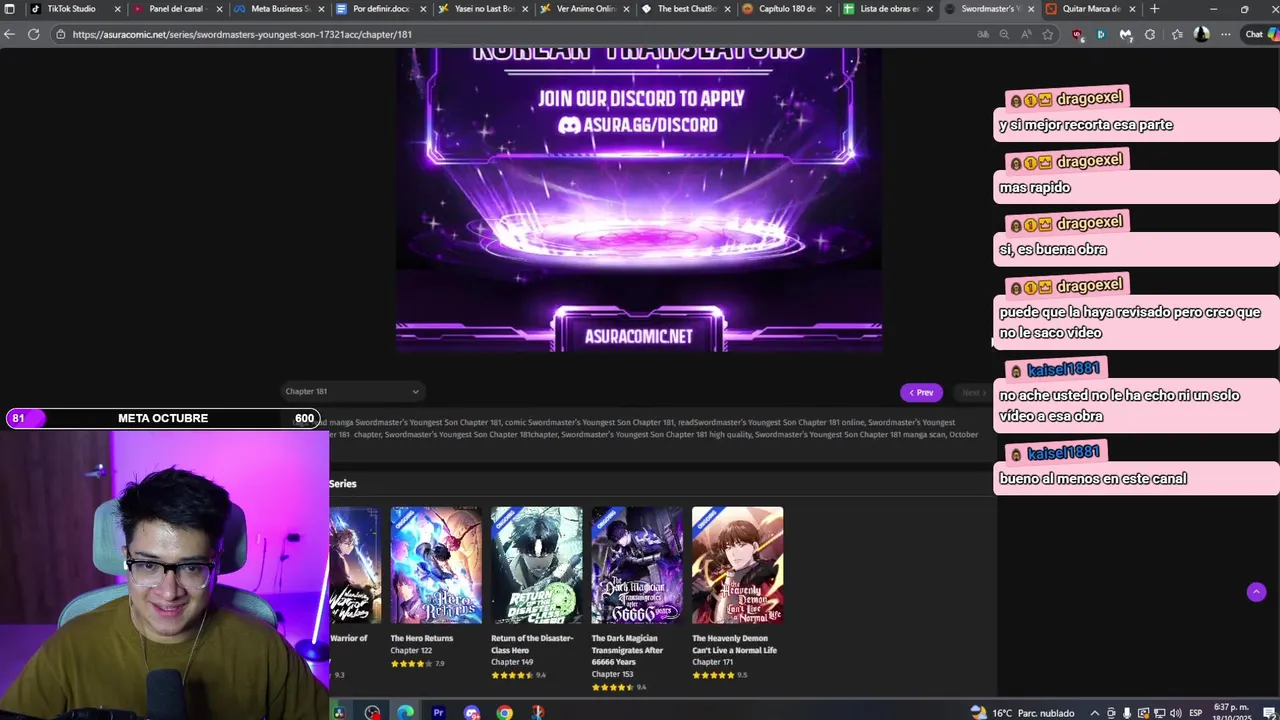Open The Heavenly Demon cover thumbnail
The width and height of the screenshot is (1280, 720).
coord(737,565)
